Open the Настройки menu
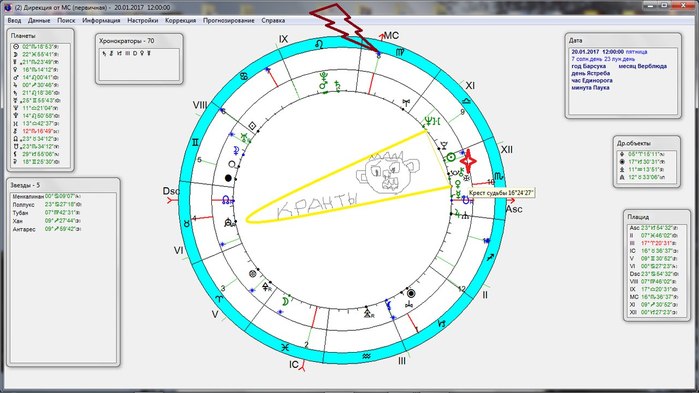This screenshot has width=699, height=393. pyautogui.click(x=143, y=20)
